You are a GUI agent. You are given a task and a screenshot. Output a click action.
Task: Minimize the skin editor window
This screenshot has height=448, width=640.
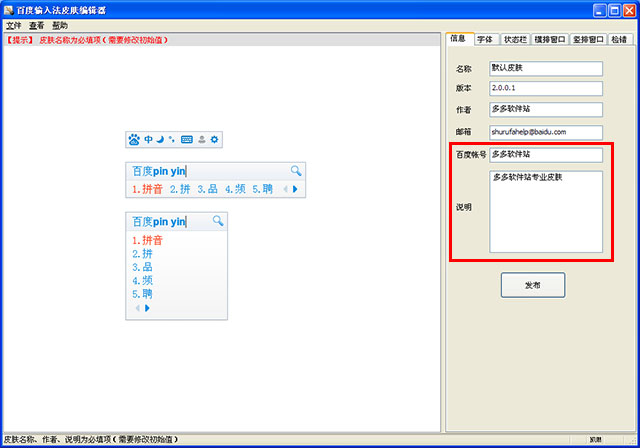(x=600, y=10)
